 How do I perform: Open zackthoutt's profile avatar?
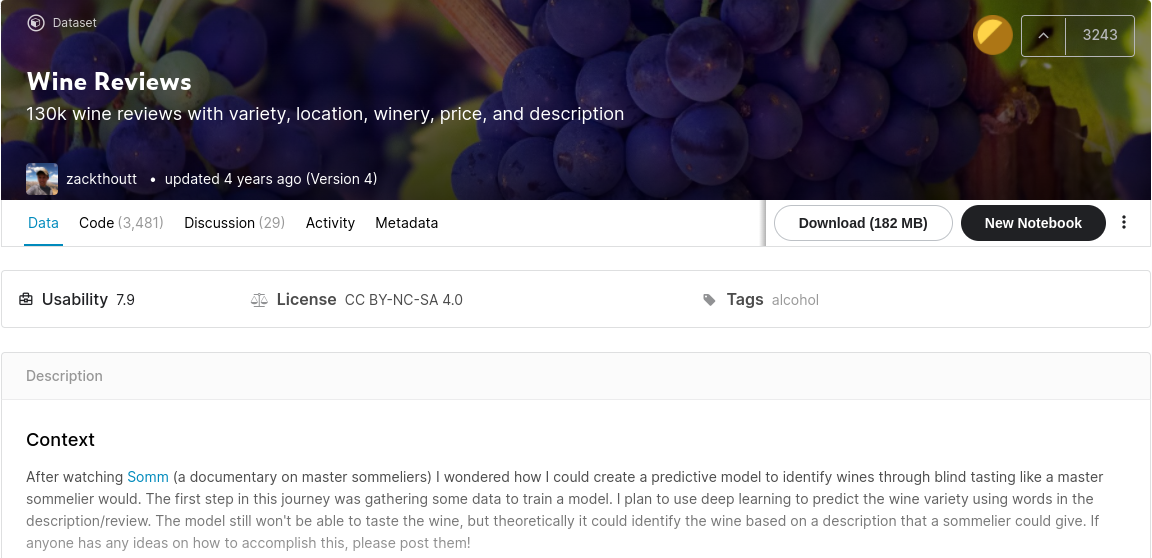click(42, 179)
